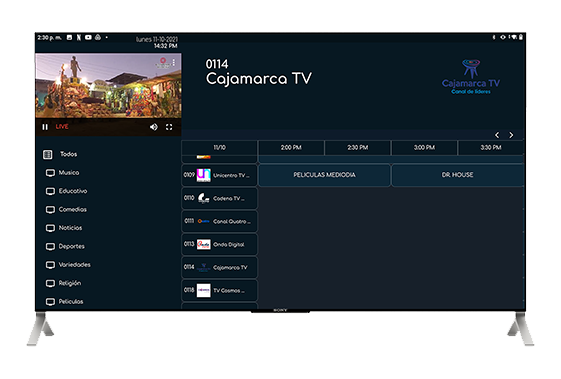Pause the live video playback
The image size is (561, 379).
tap(45, 127)
